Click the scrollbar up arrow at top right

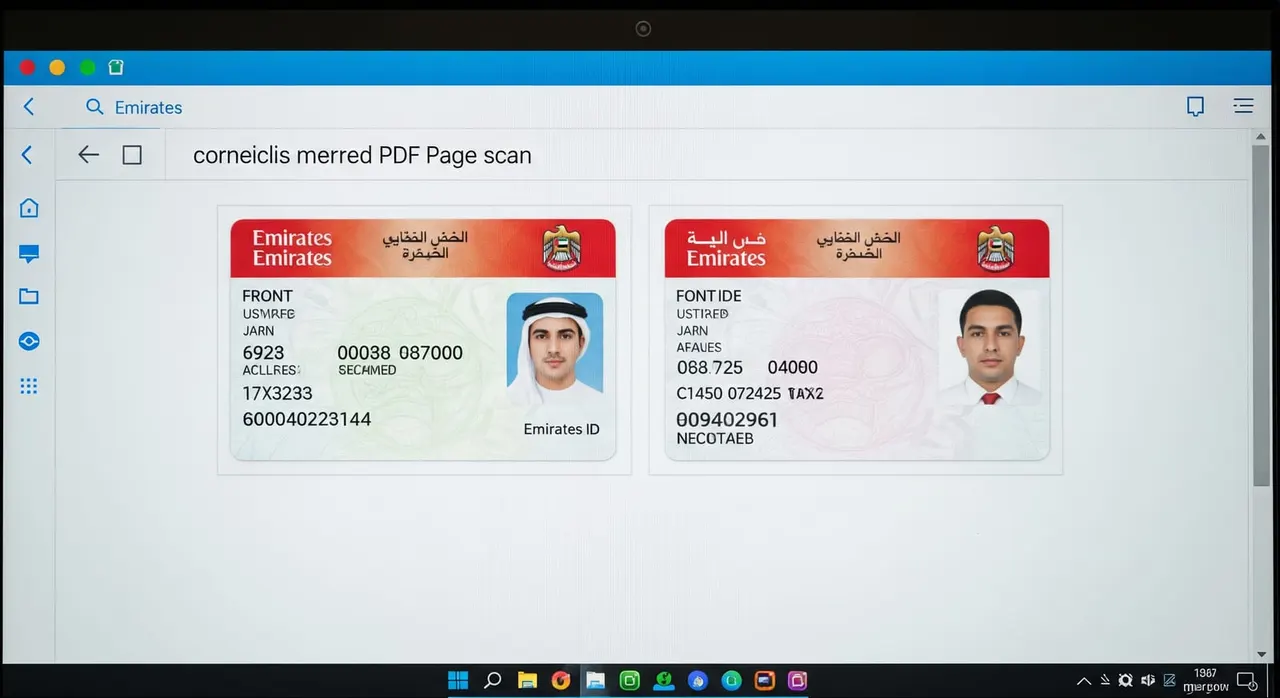click(x=1261, y=137)
